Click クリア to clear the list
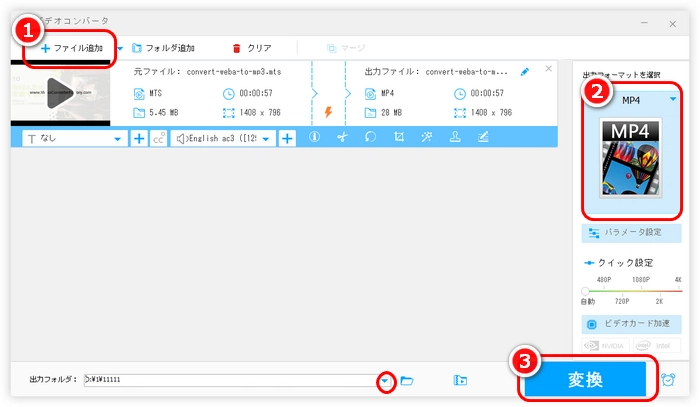Image resolution: width=700 pixels, height=407 pixels. pyautogui.click(x=252, y=48)
